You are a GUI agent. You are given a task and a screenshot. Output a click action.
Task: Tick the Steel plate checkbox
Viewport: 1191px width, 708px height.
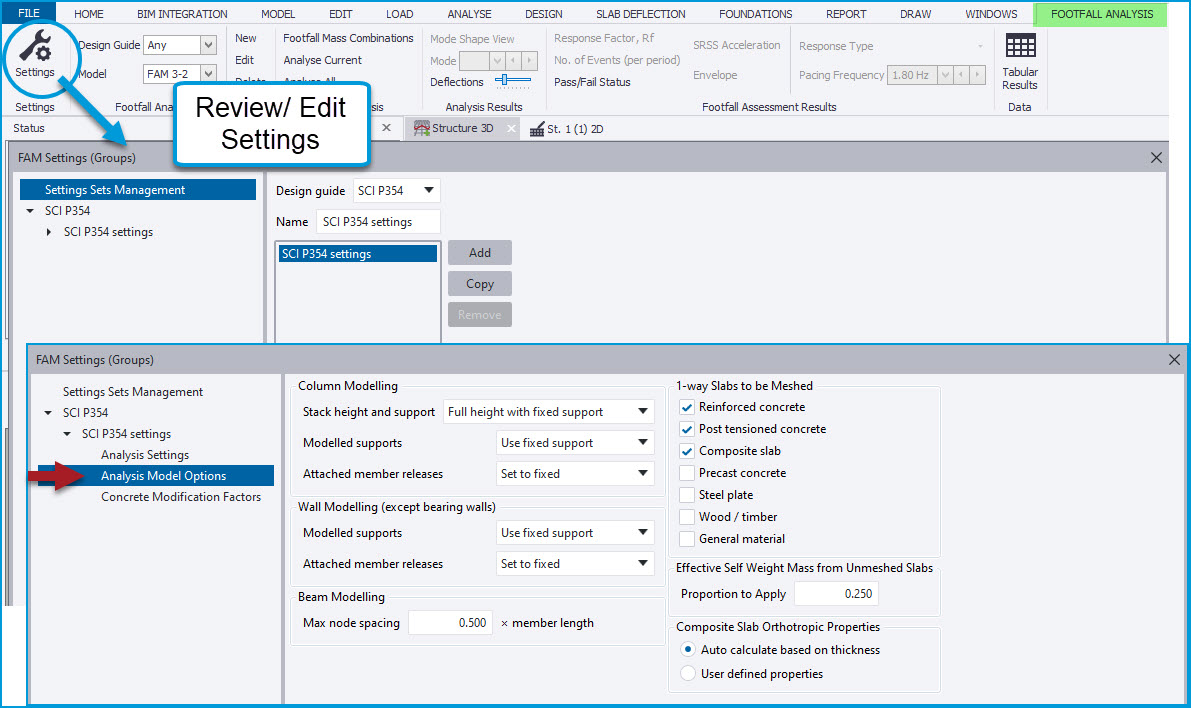[687, 495]
